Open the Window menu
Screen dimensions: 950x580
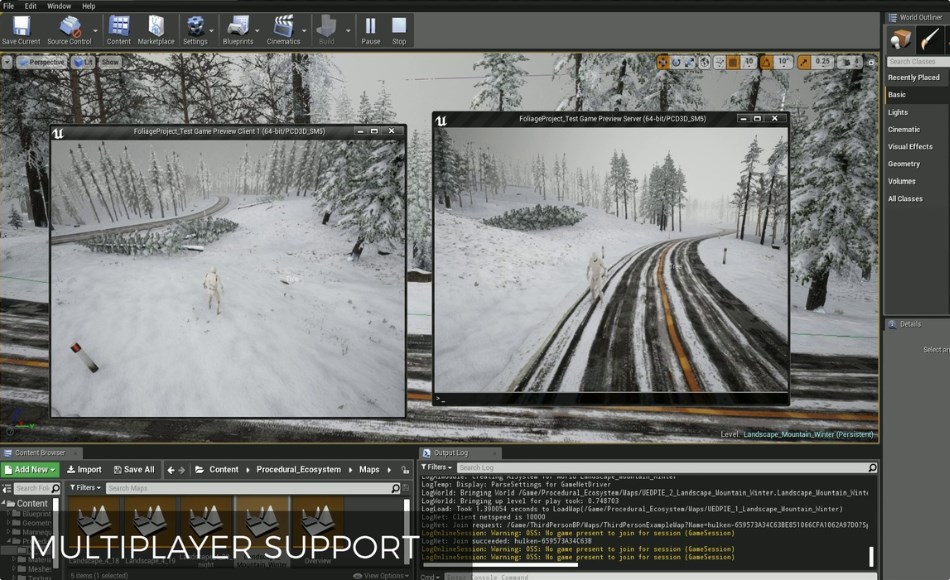59,6
